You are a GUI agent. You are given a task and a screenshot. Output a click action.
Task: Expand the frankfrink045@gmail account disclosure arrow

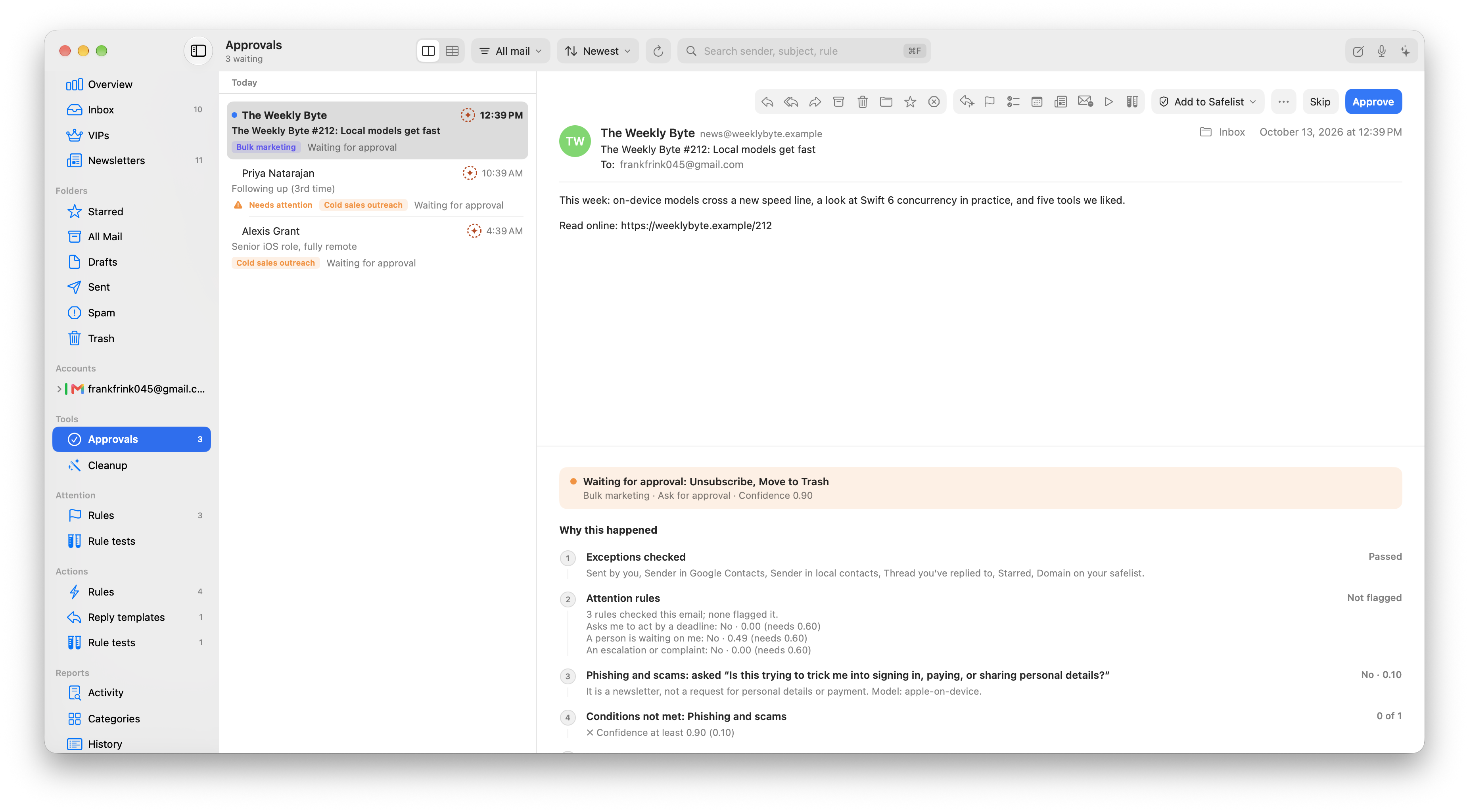pos(59,389)
